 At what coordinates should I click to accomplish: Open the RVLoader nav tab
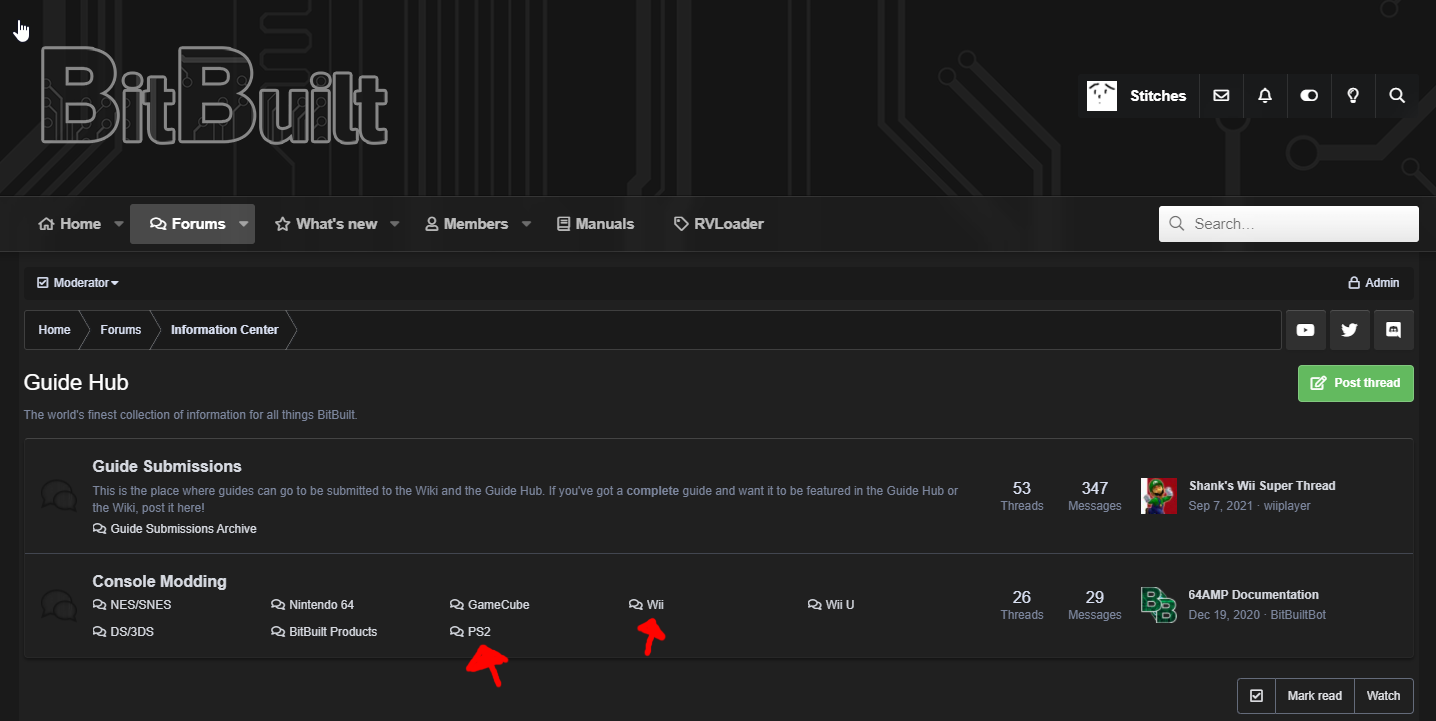tap(718, 224)
